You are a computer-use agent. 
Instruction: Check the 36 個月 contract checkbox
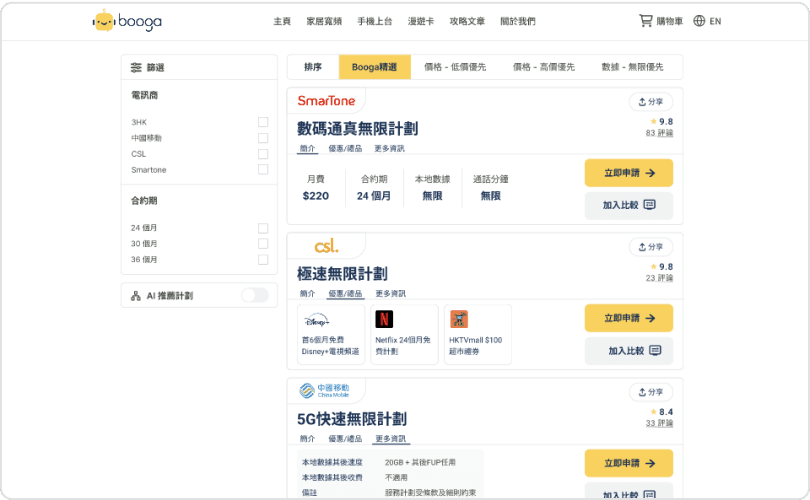(263, 259)
